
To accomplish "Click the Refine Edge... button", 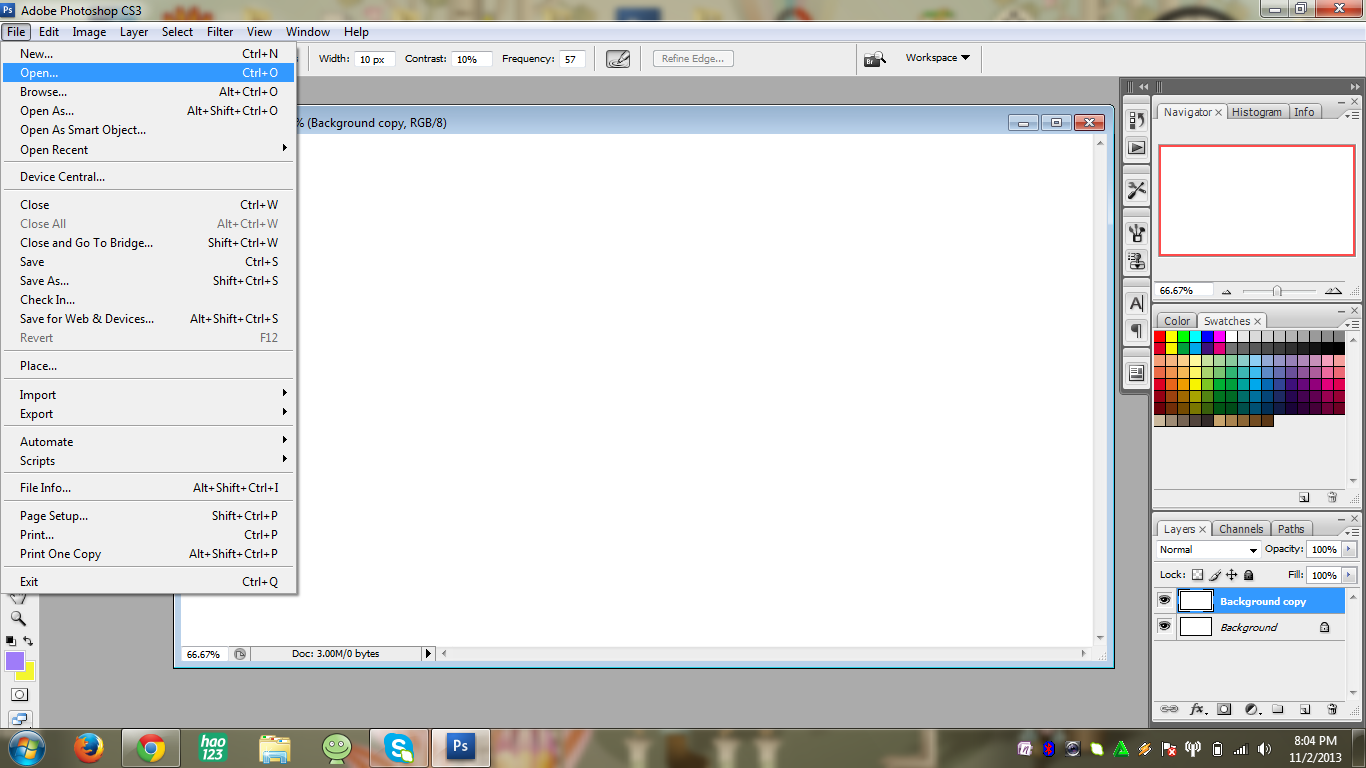I will coord(693,59).
